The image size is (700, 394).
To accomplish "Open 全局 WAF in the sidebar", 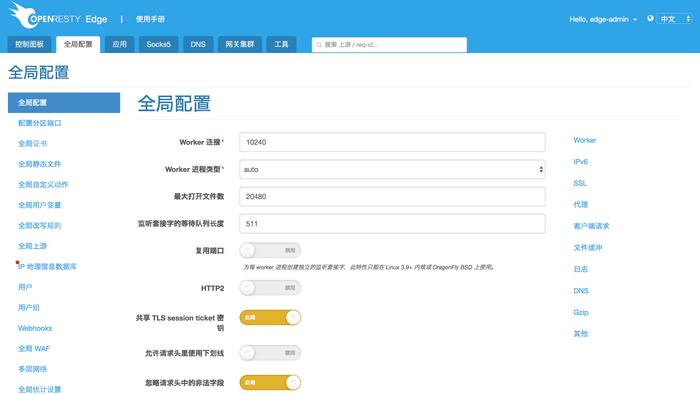I will tap(34, 349).
